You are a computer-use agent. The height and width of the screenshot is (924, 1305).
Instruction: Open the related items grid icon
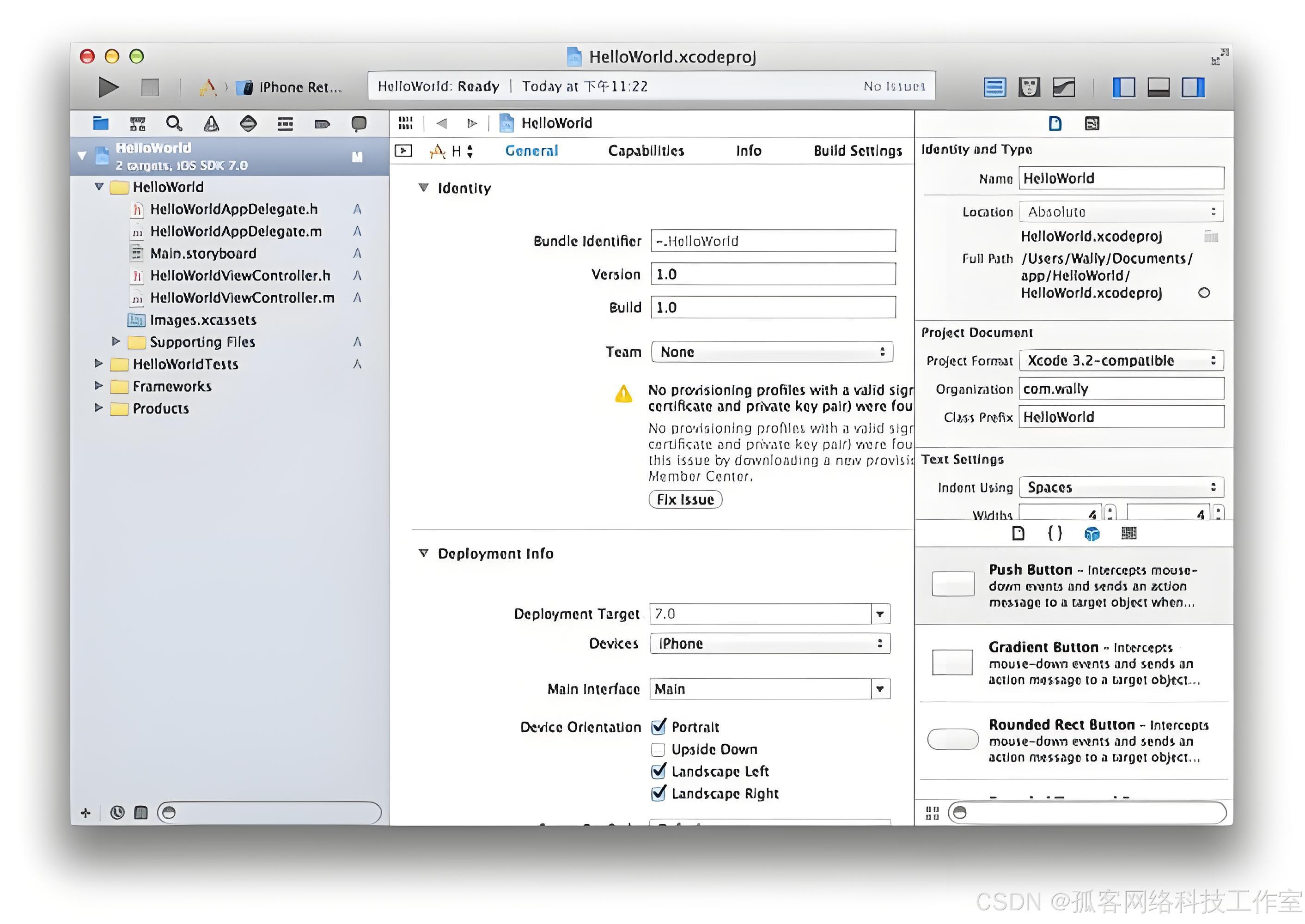405,123
